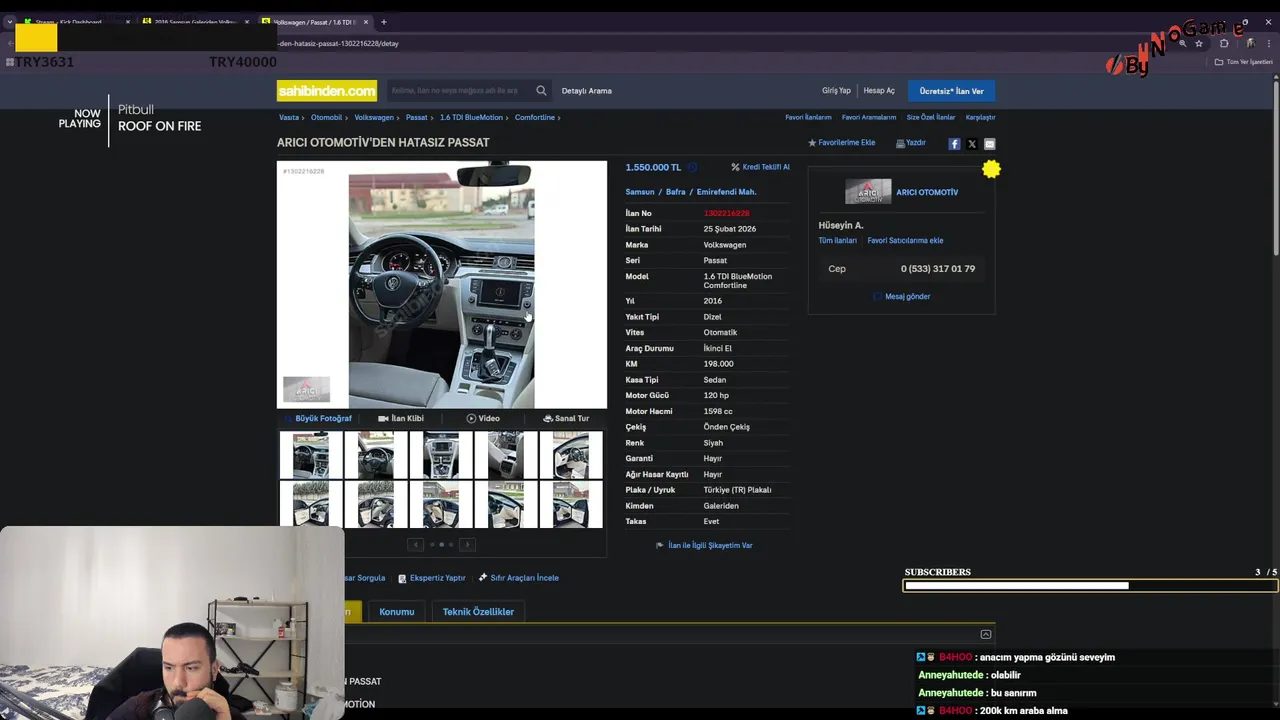Select the last thumbnail in the bottom row
Image resolution: width=1280 pixels, height=720 pixels.
[571, 504]
